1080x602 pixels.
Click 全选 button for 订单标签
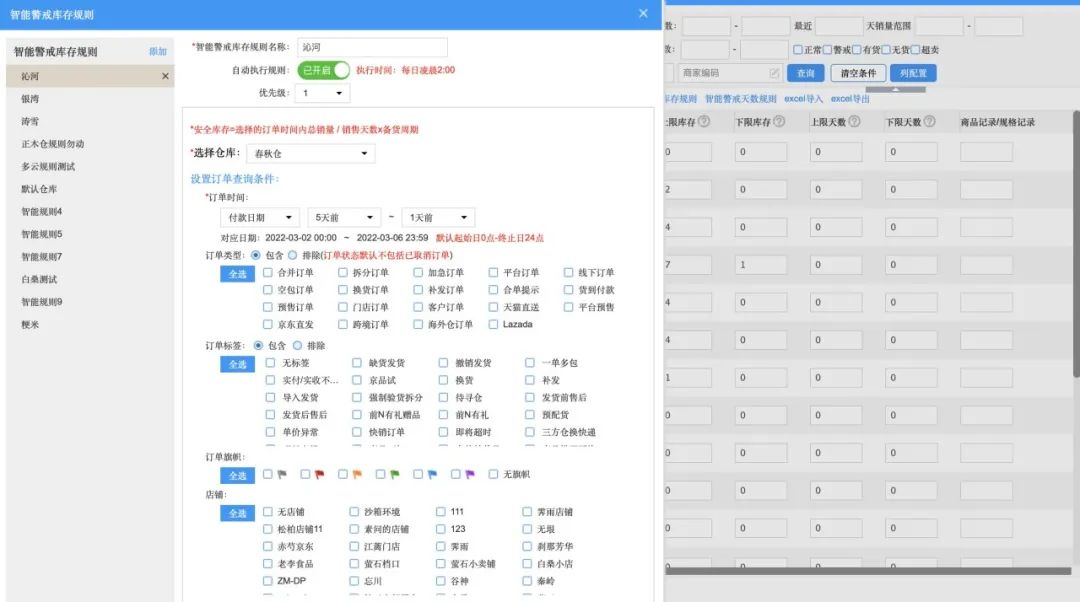coord(238,364)
